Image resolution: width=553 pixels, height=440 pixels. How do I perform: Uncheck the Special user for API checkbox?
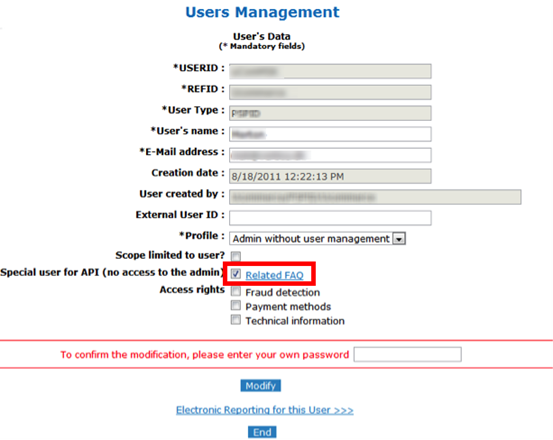coord(236,274)
